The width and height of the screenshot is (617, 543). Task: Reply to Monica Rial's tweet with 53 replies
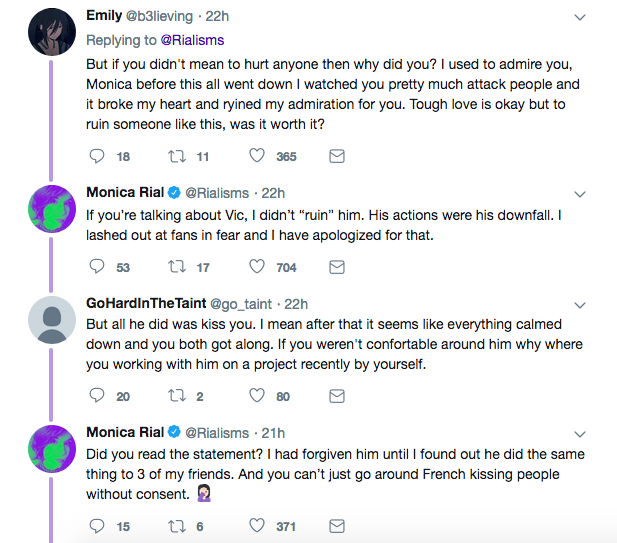pos(97,266)
